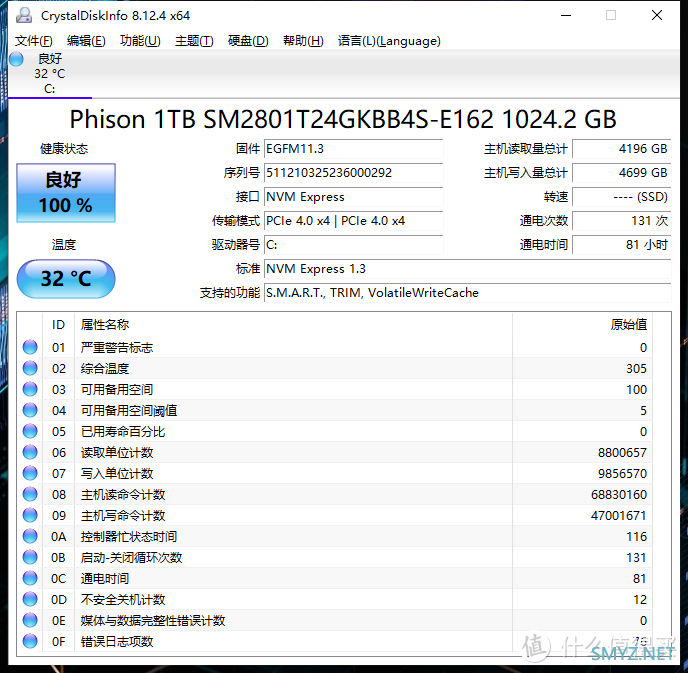Select the 综合温度 attribute row

point(335,368)
